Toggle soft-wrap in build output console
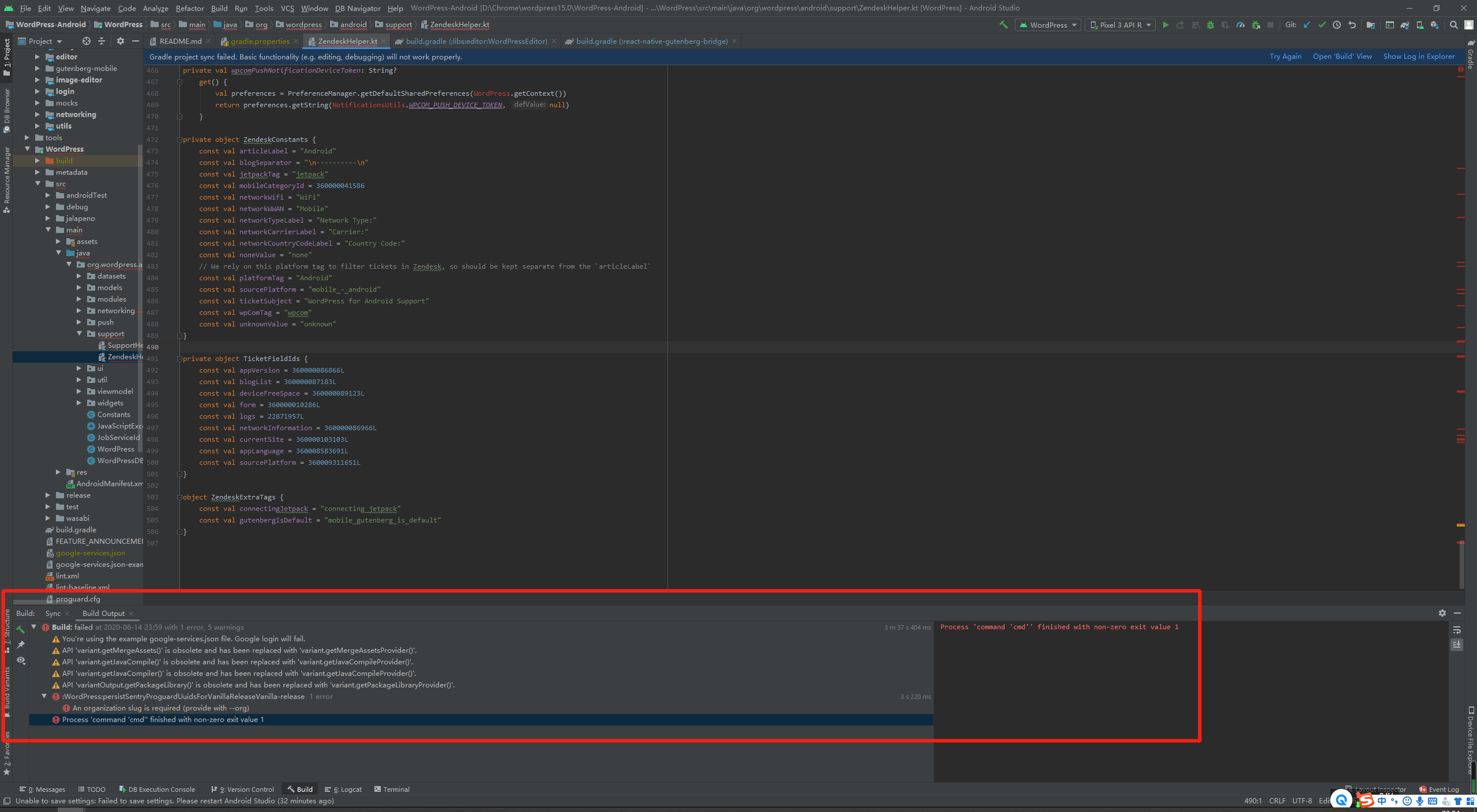The height and width of the screenshot is (812, 1477). [1457, 630]
